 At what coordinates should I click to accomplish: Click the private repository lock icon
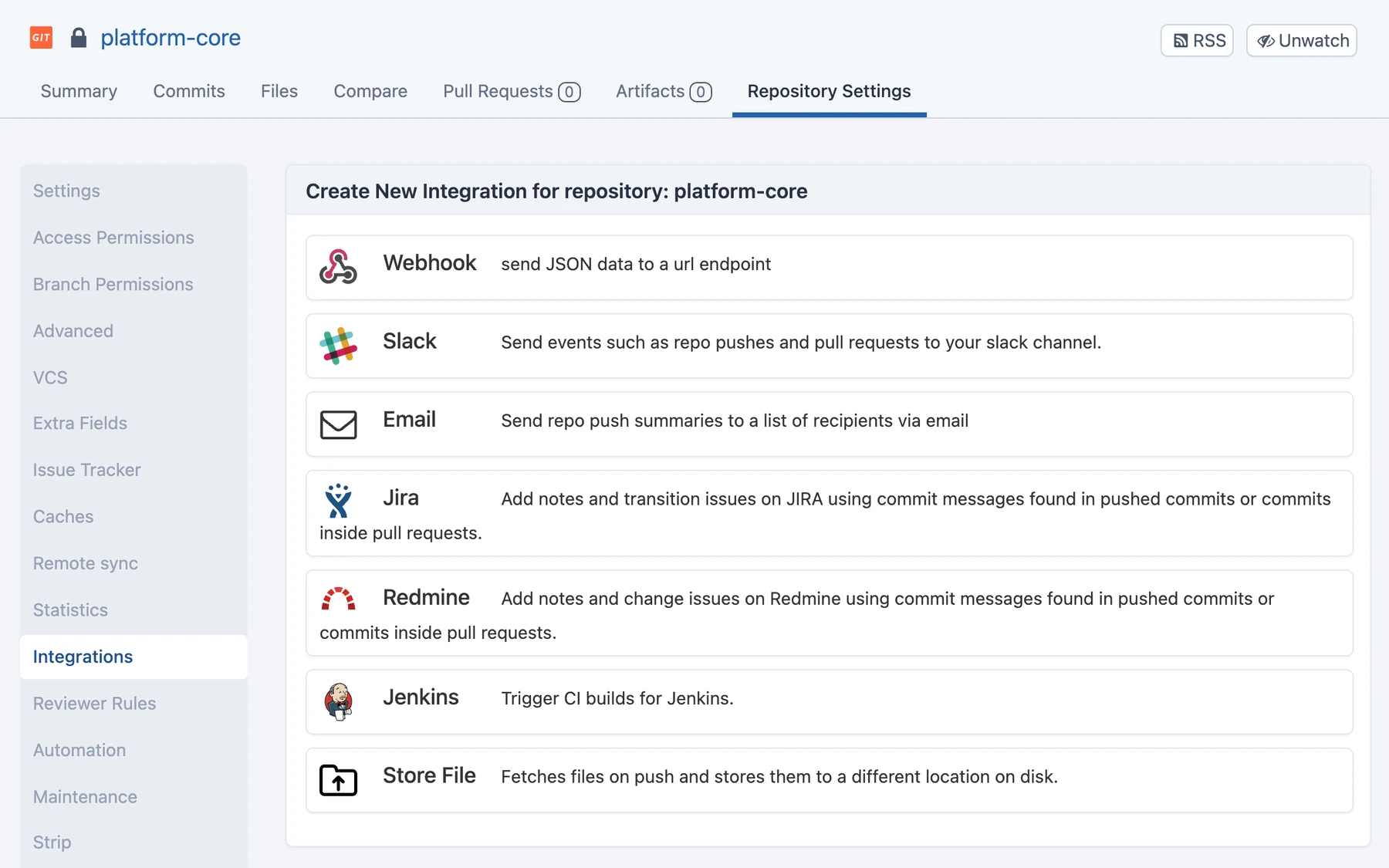(79, 38)
